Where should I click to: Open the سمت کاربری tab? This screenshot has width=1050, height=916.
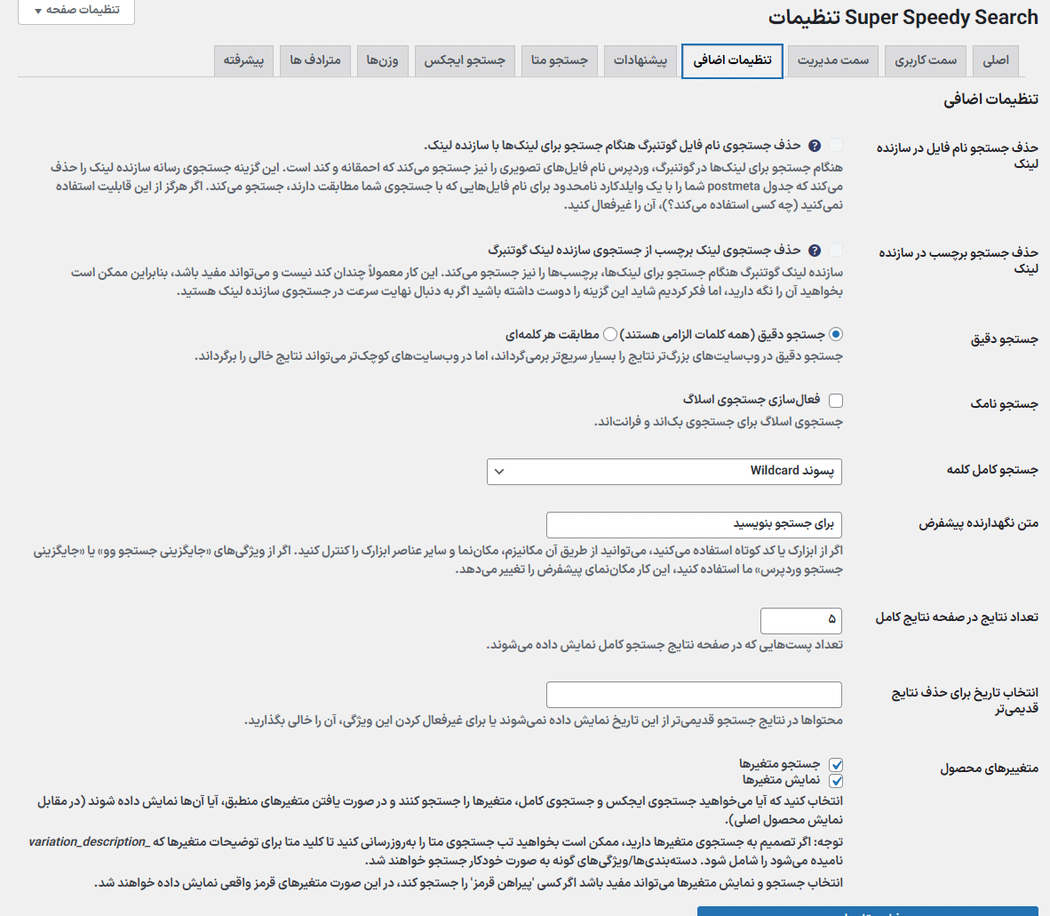point(925,61)
